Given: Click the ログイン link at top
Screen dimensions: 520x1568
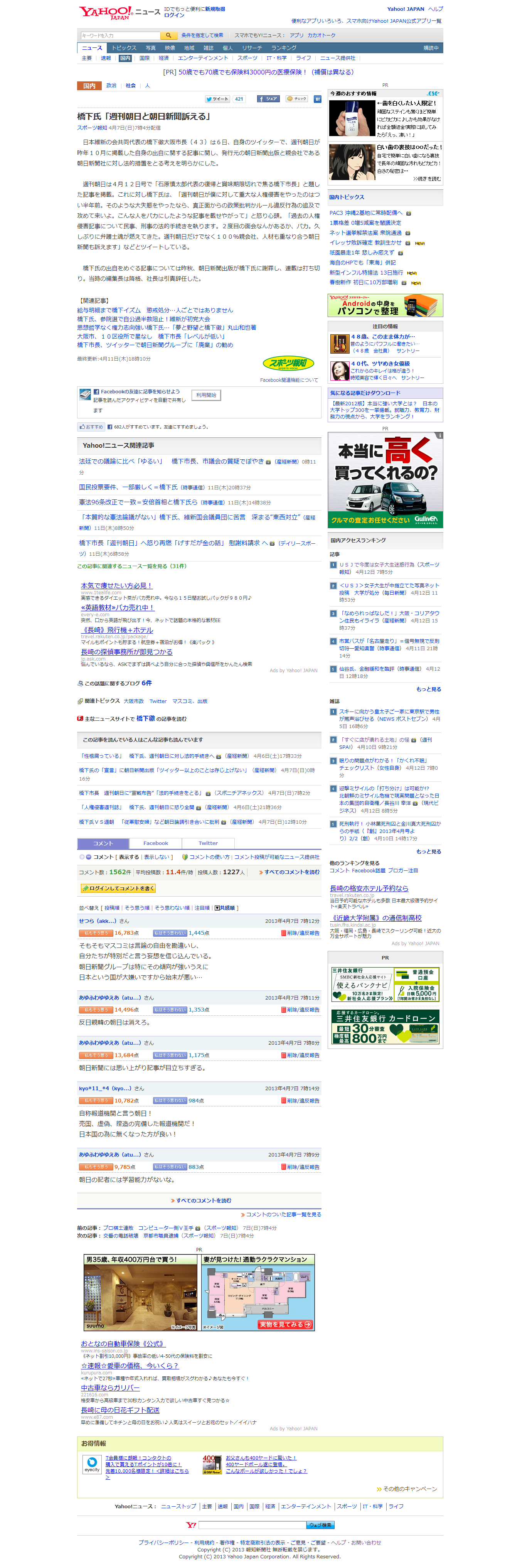Looking at the screenshot, I should 174,15.
